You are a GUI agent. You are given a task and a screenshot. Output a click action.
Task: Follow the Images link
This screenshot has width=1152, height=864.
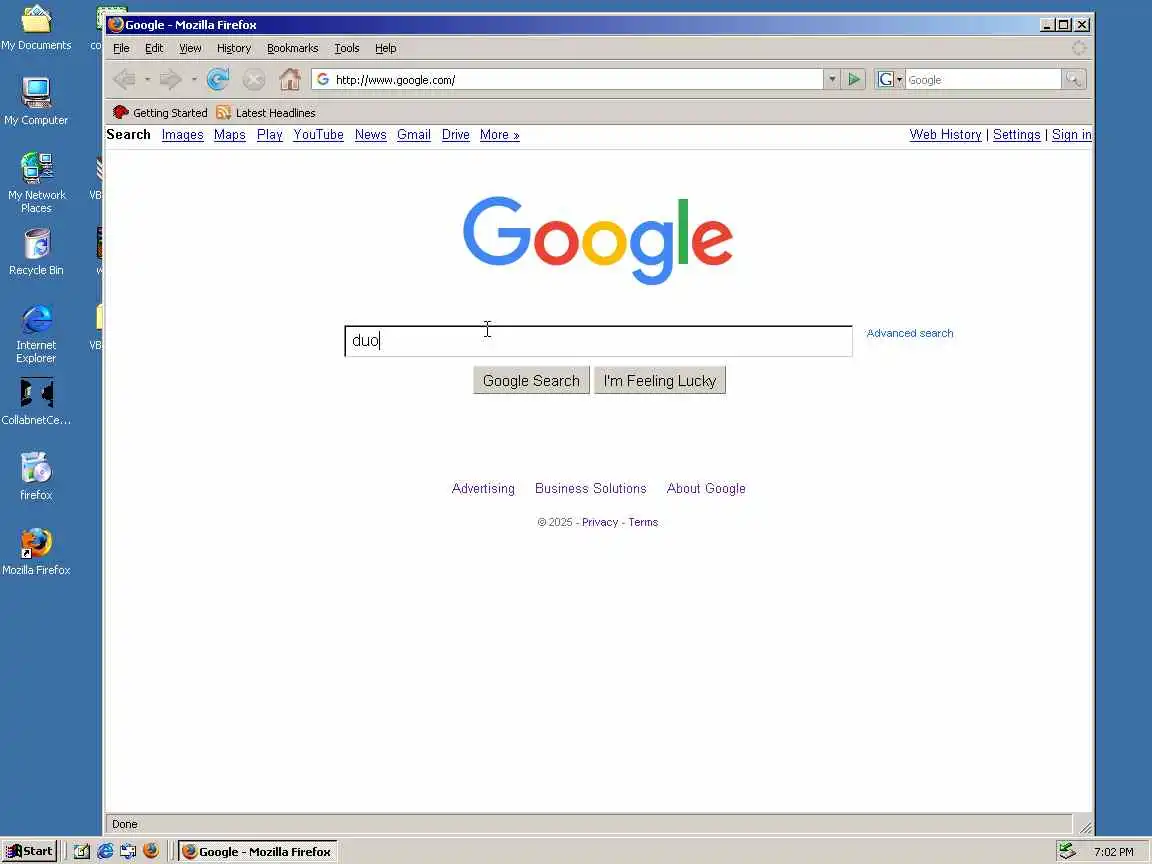[x=182, y=134]
